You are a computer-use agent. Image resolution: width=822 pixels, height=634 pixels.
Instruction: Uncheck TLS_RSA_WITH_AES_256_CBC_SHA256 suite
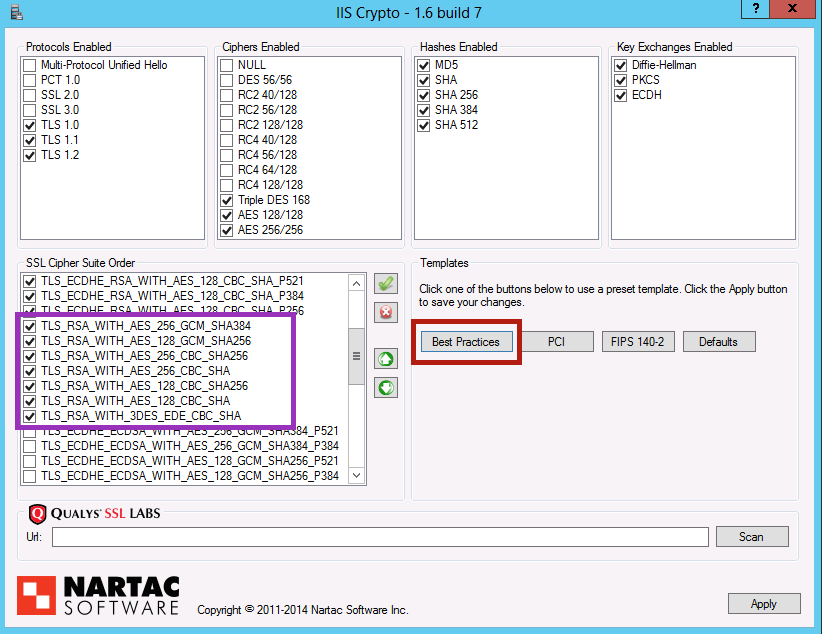click(x=30, y=356)
